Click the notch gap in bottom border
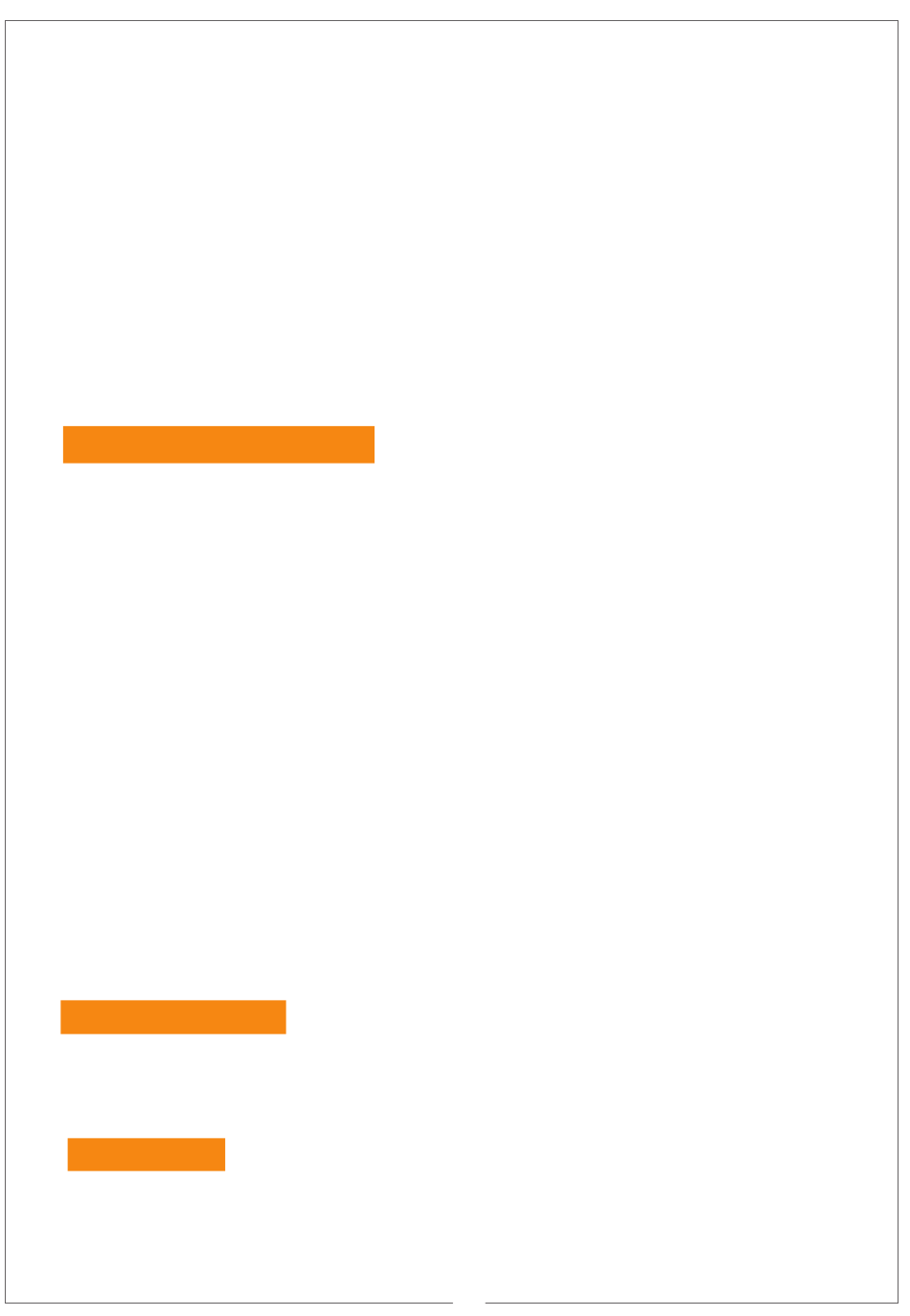Screen dimensions: 910x1316 pos(468,1303)
